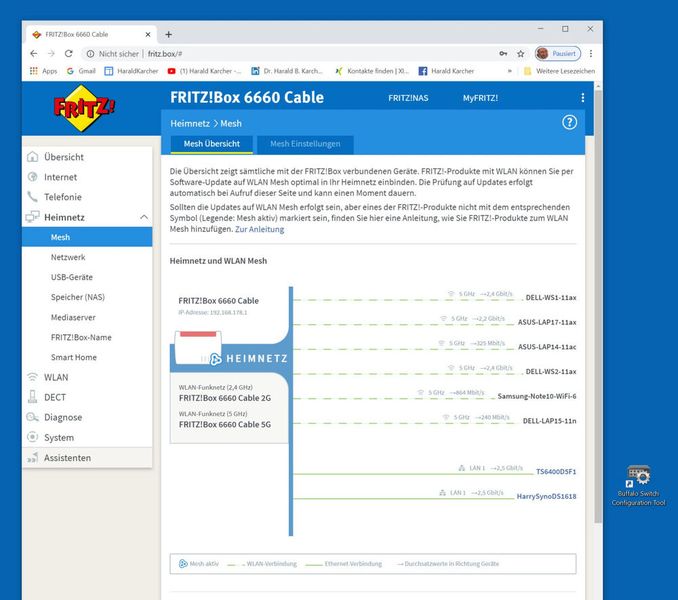Click the Übersicht home icon
The width and height of the screenshot is (678, 600).
32,157
